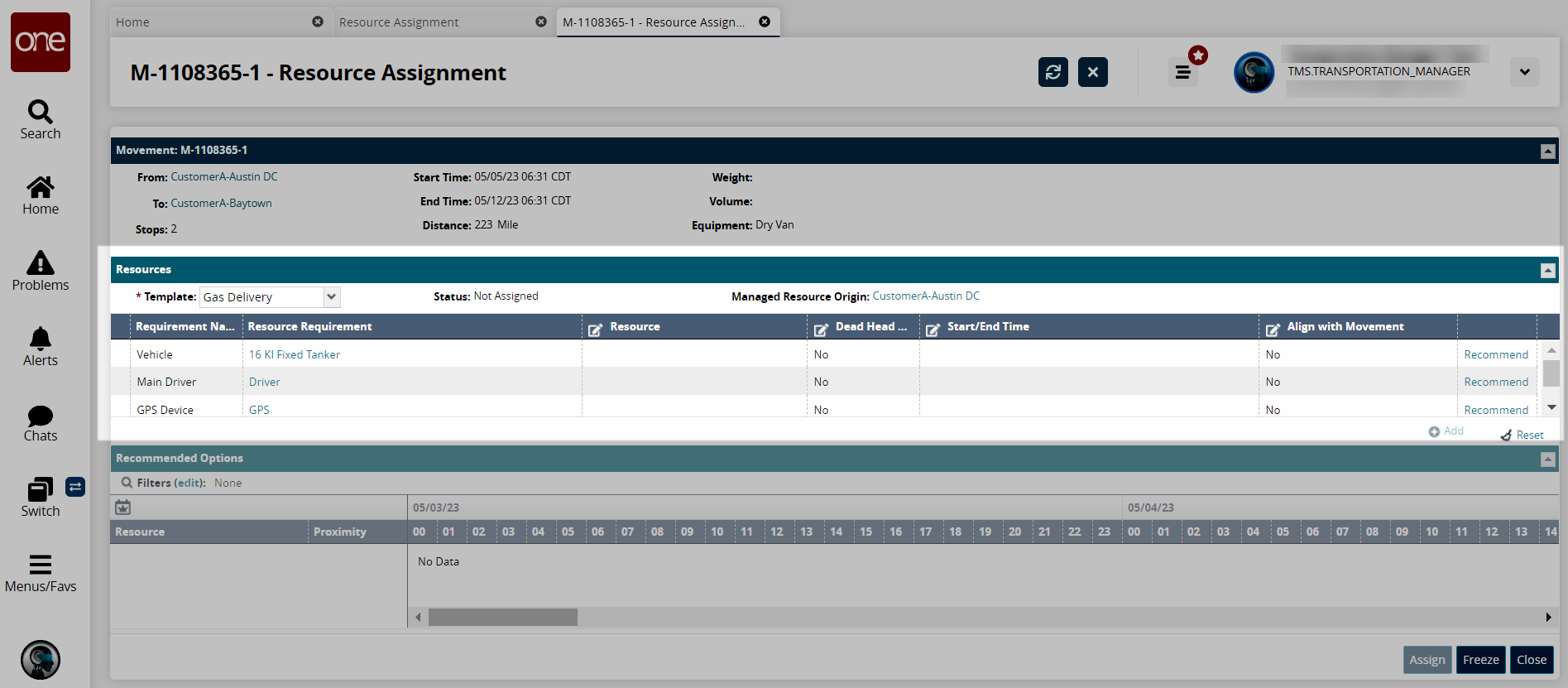The height and width of the screenshot is (688, 1568).
Task: Click the Not Assigned status text
Action: click(x=506, y=296)
